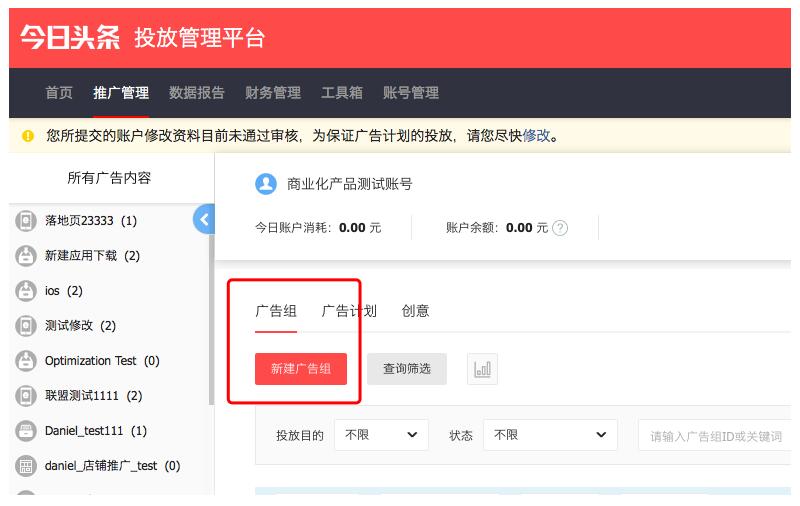
Task: Select Optimization Test (0) in sidebar
Action: (x=102, y=361)
